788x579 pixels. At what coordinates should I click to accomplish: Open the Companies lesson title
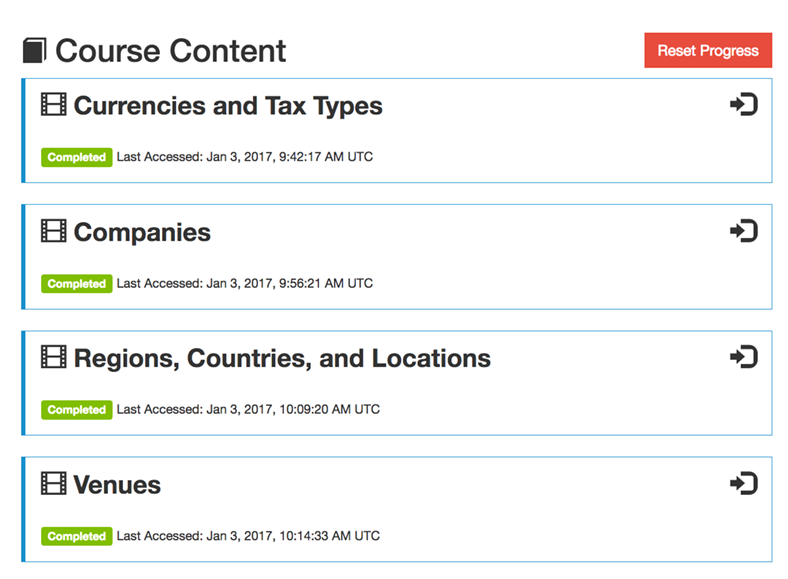click(142, 233)
